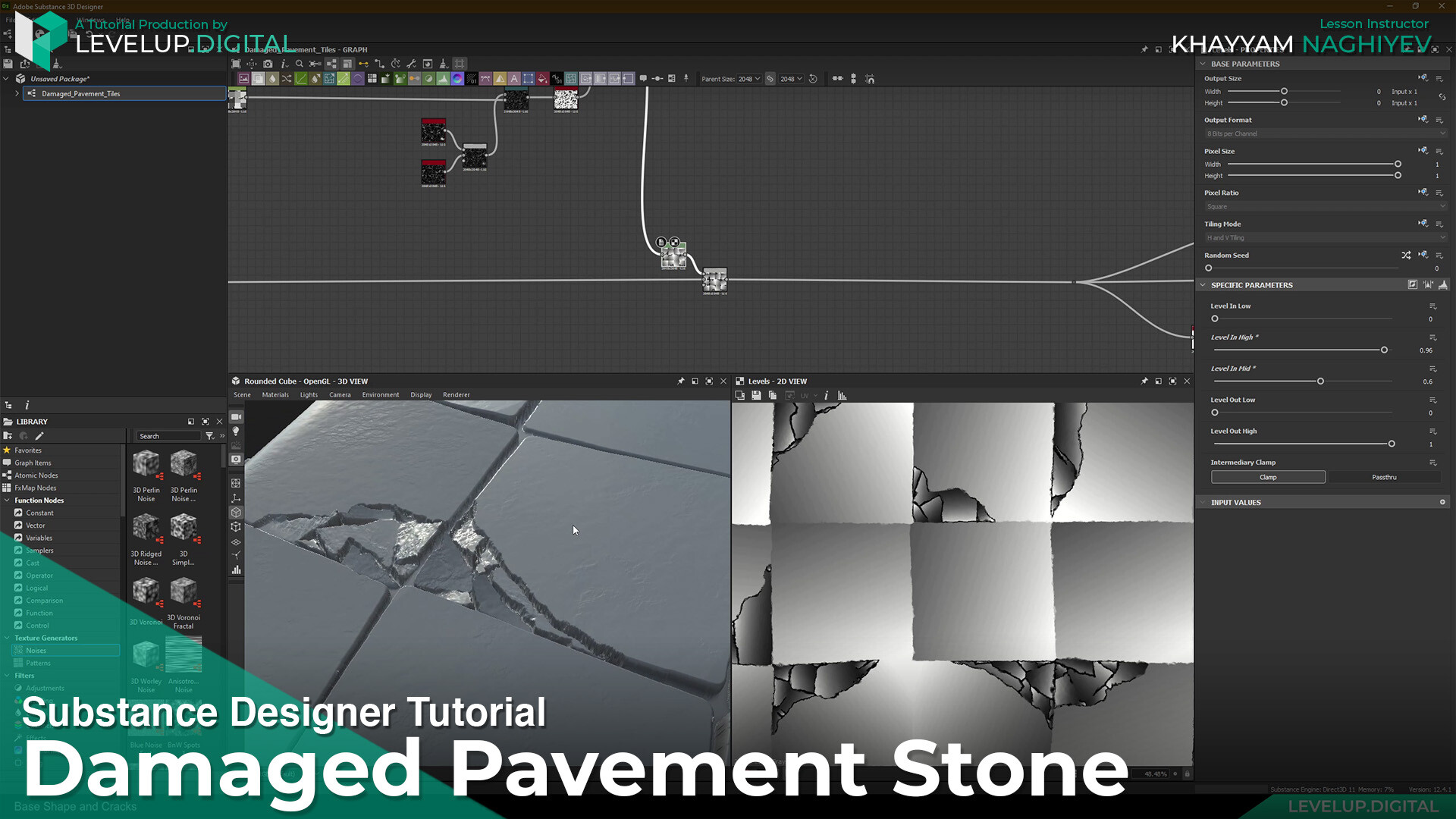Toggle Clamp for Intermediary Clamp

[x=1267, y=476]
